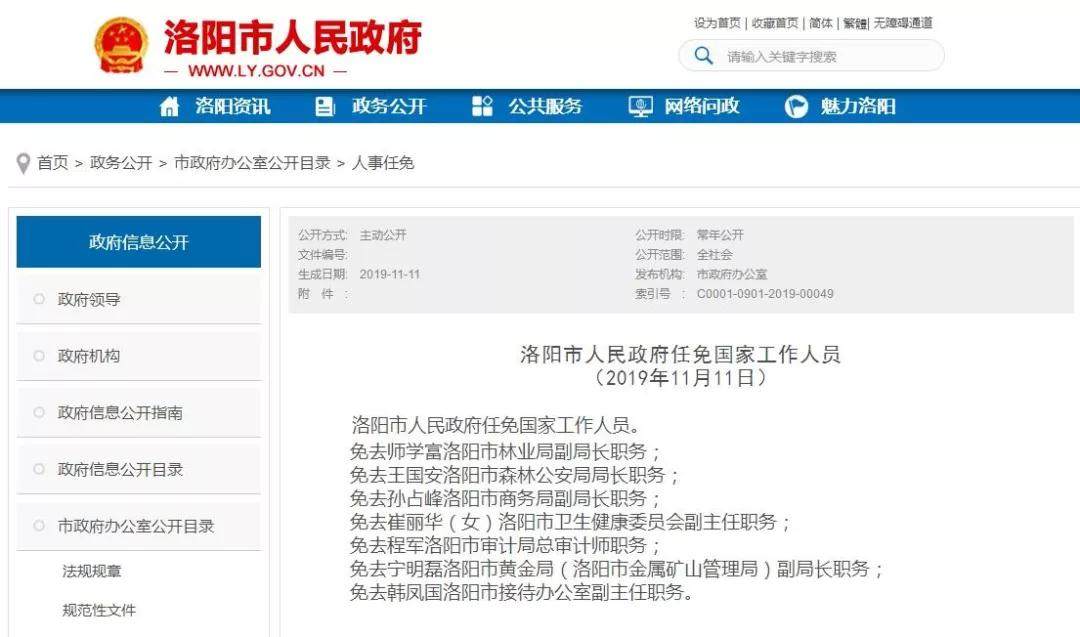Click the 设为首页 link
This screenshot has width=1080, height=637.
pyautogui.click(x=717, y=23)
